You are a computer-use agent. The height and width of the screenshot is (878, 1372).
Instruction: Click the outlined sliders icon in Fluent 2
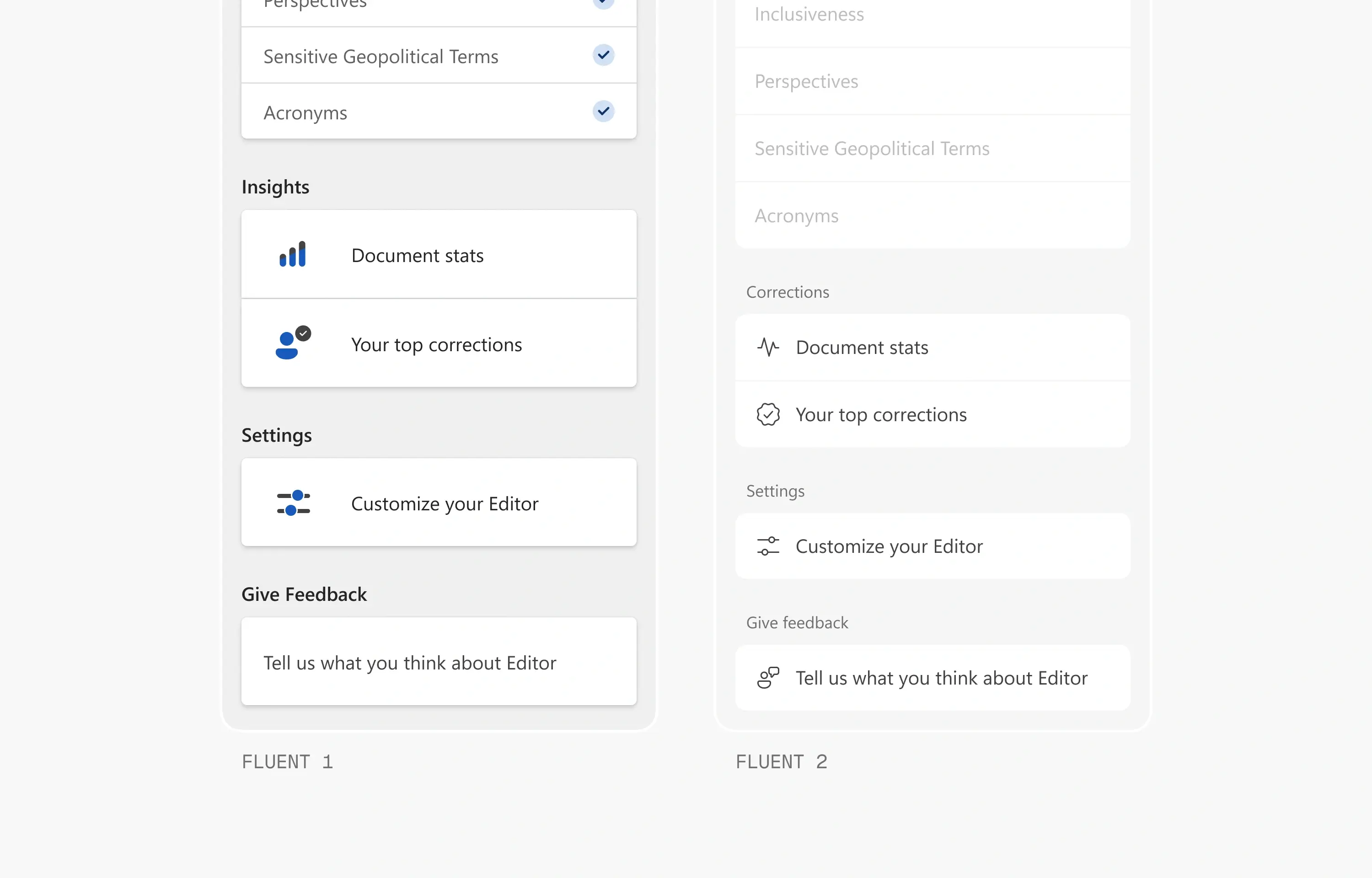[768, 546]
